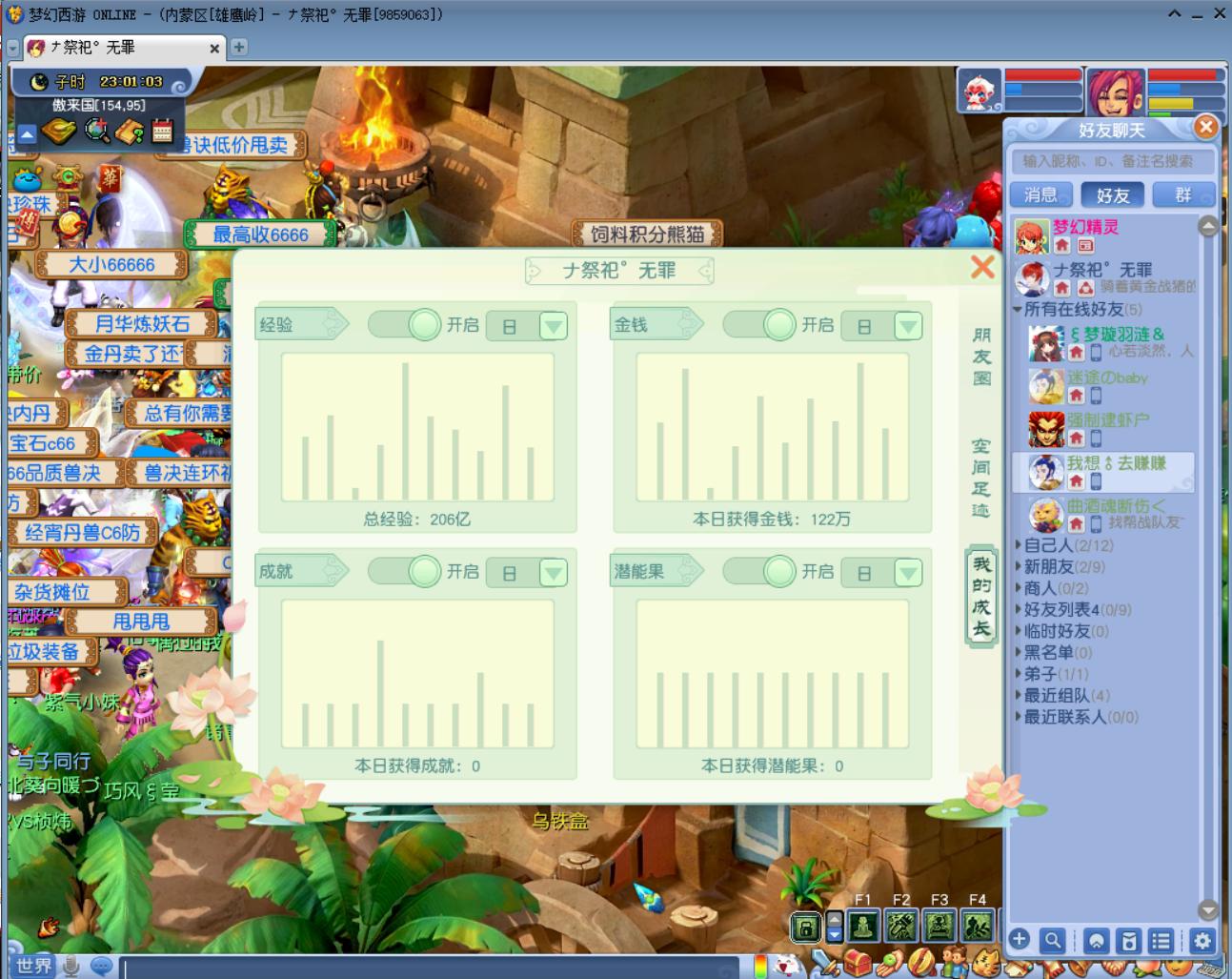The width and height of the screenshot is (1232, 979).
Task: Click the 杂货摊位 stall sign
Action: (x=67, y=592)
